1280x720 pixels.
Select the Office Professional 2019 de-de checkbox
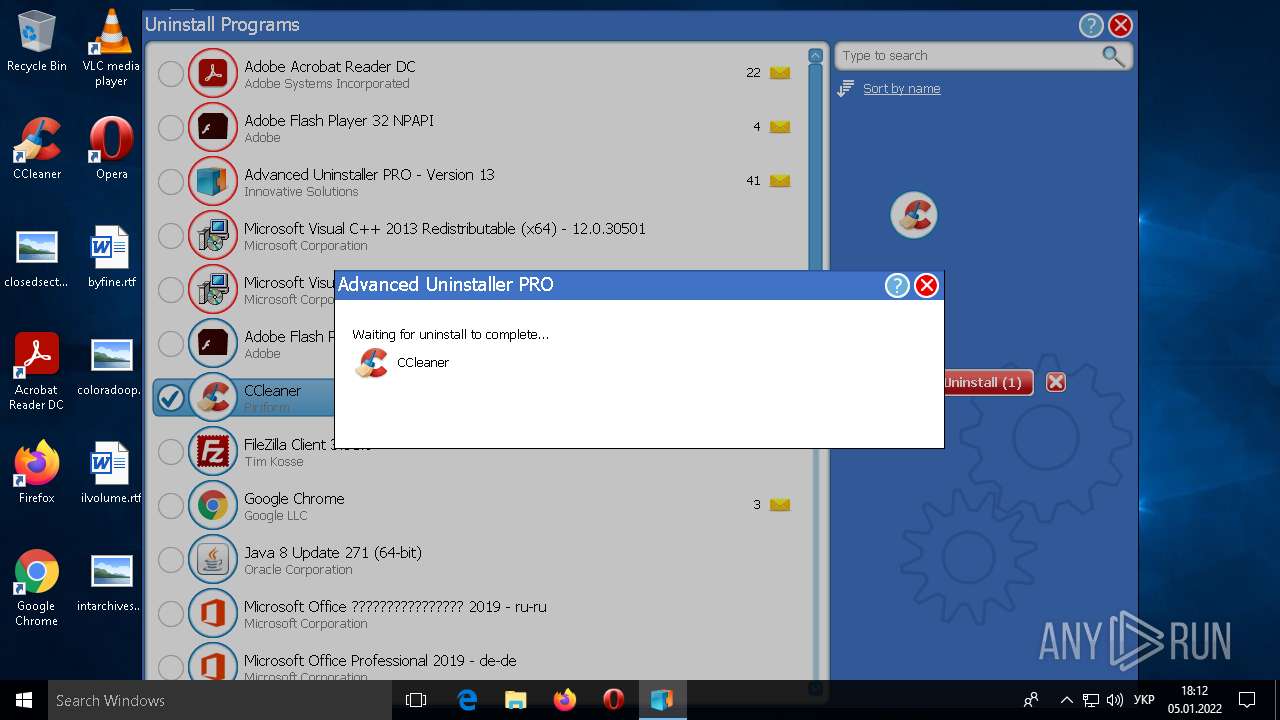171,666
